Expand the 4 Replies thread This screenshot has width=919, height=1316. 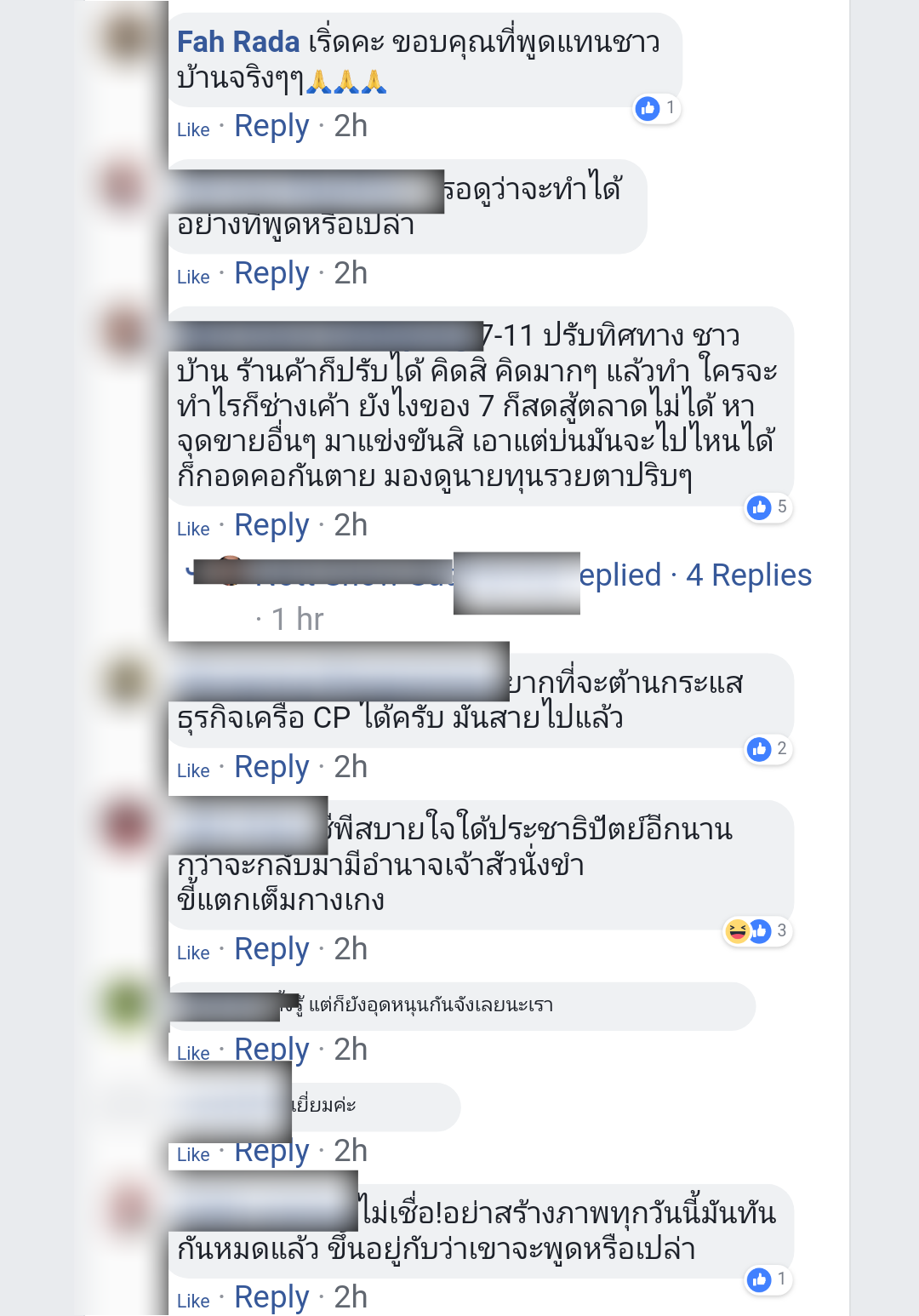[749, 575]
